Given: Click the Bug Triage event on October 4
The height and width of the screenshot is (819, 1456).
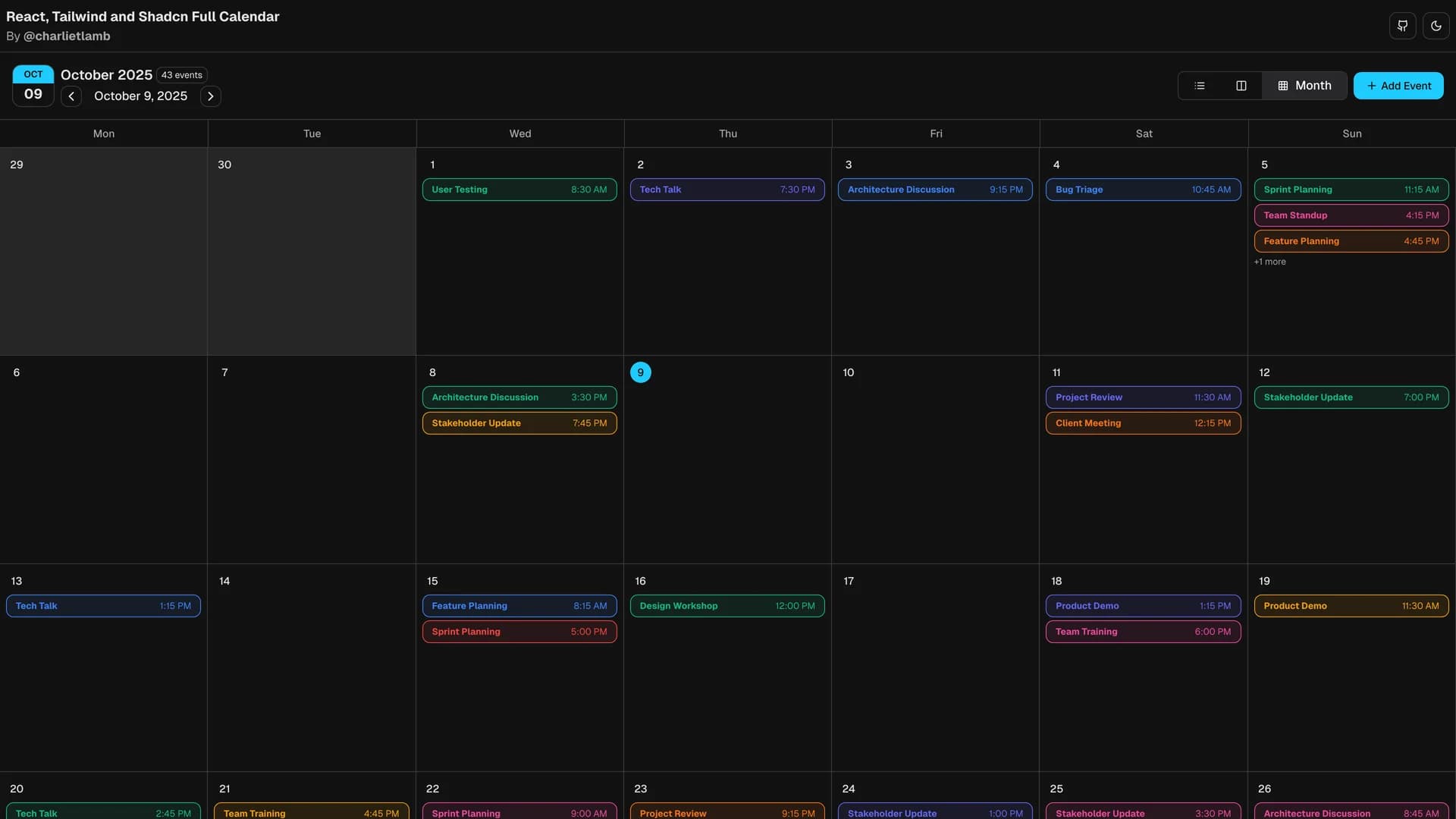Looking at the screenshot, I should click(1144, 190).
